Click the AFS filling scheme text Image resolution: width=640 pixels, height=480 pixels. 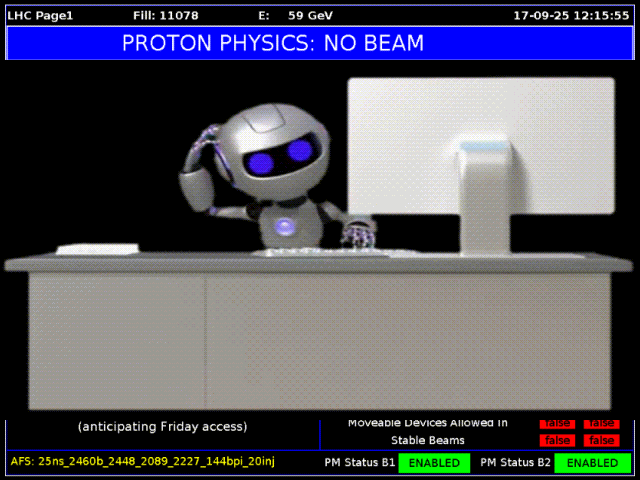142,461
